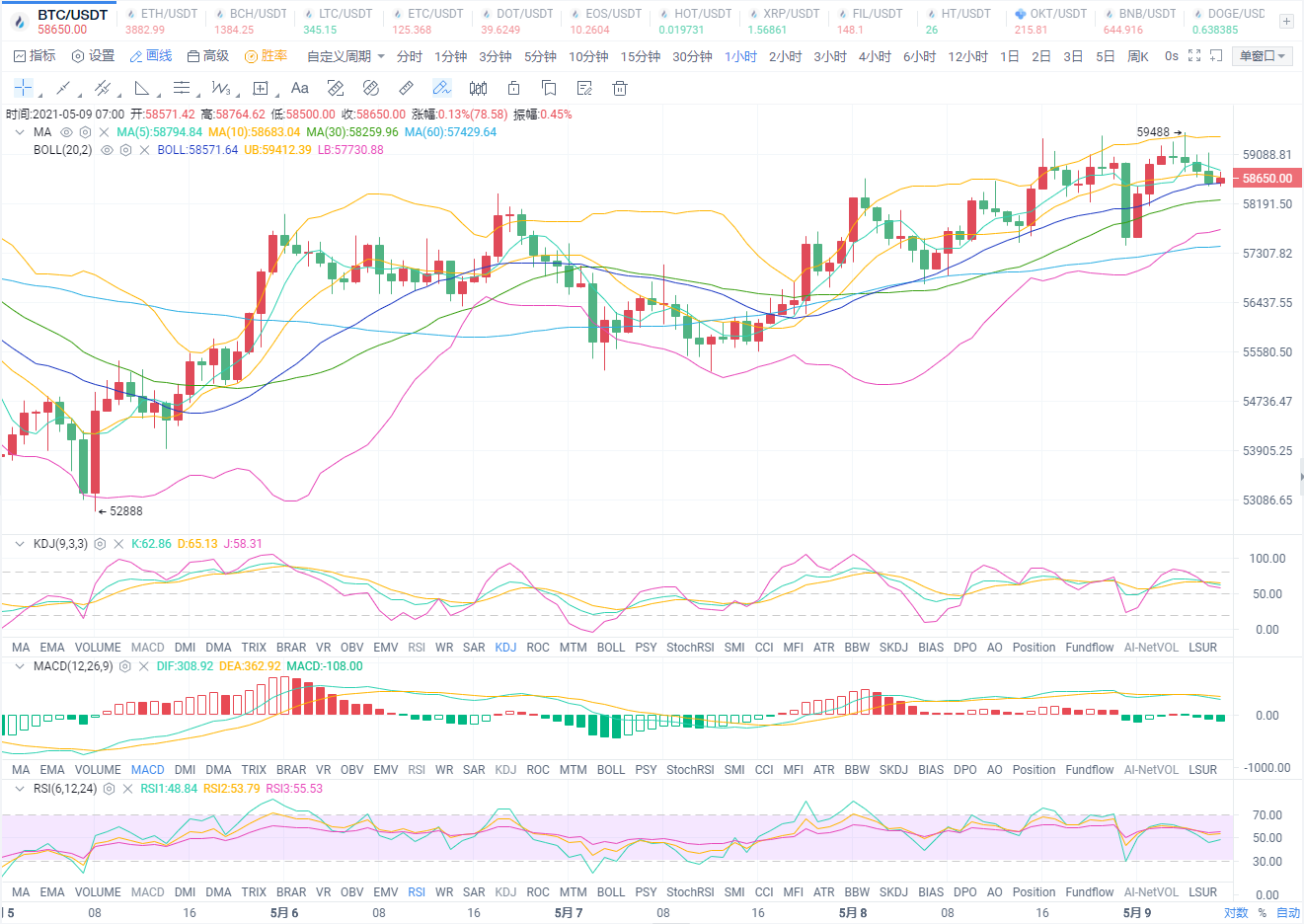Screen dimensions: 1304x924
Task: Select the horizontal lines tool
Action: pos(182,88)
